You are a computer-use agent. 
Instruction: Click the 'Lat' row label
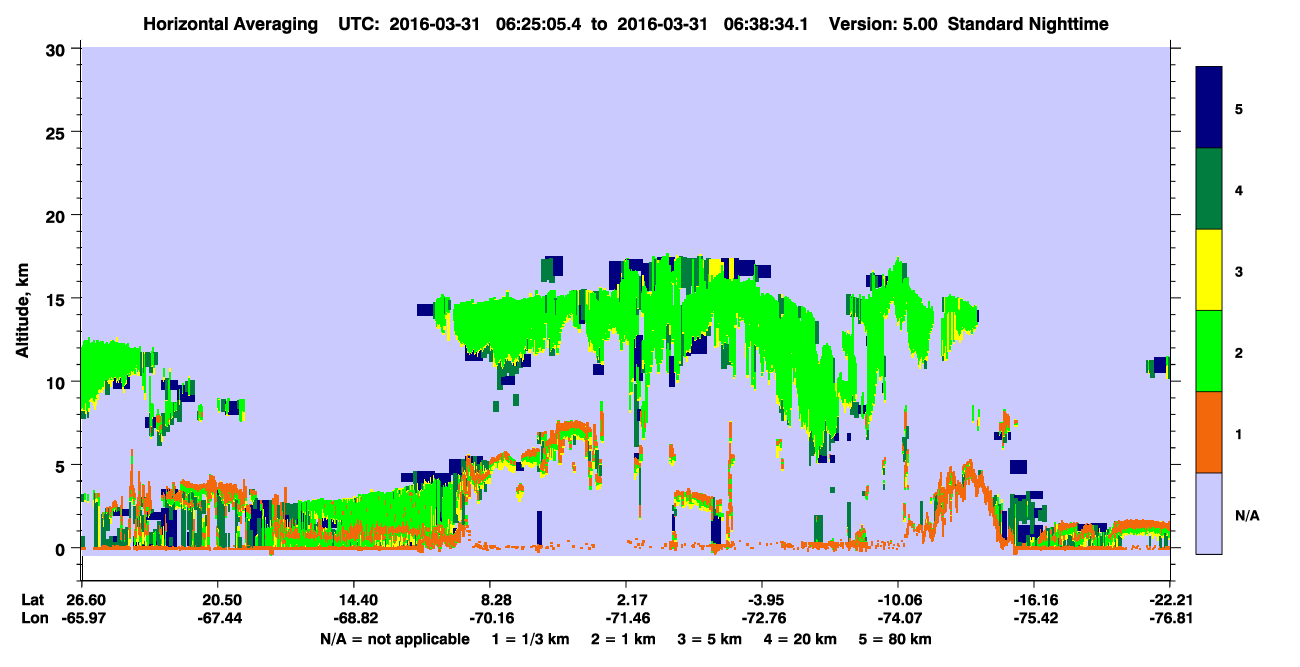pyautogui.click(x=32, y=600)
